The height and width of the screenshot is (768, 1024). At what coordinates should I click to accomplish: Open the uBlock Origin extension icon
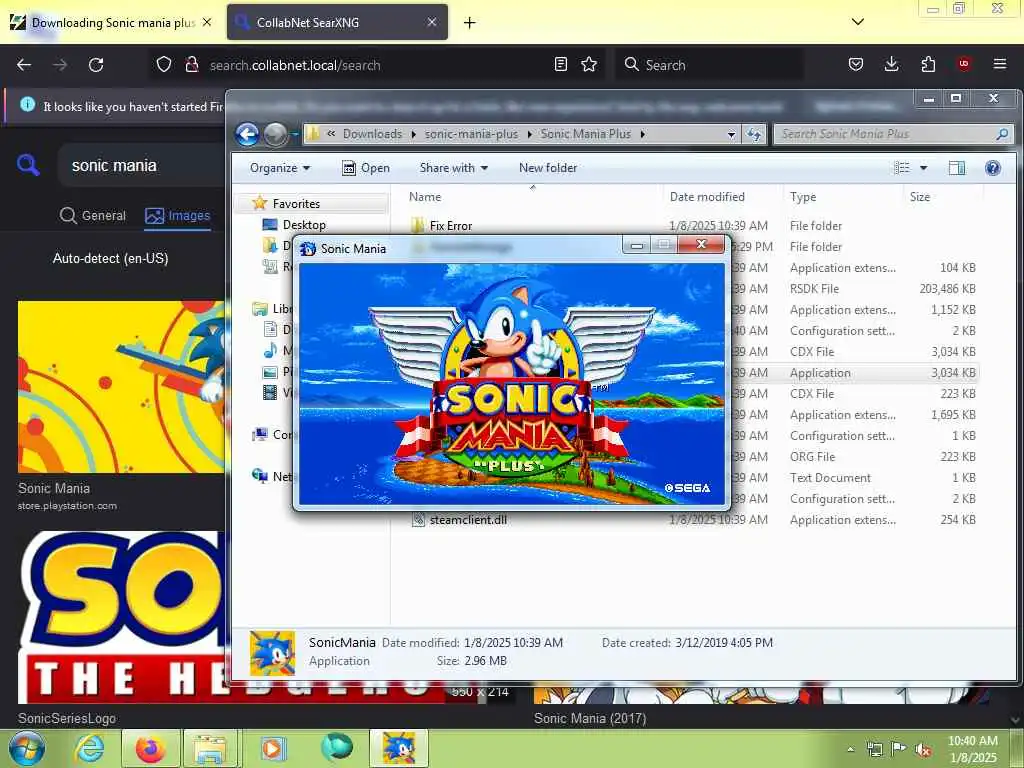964,64
